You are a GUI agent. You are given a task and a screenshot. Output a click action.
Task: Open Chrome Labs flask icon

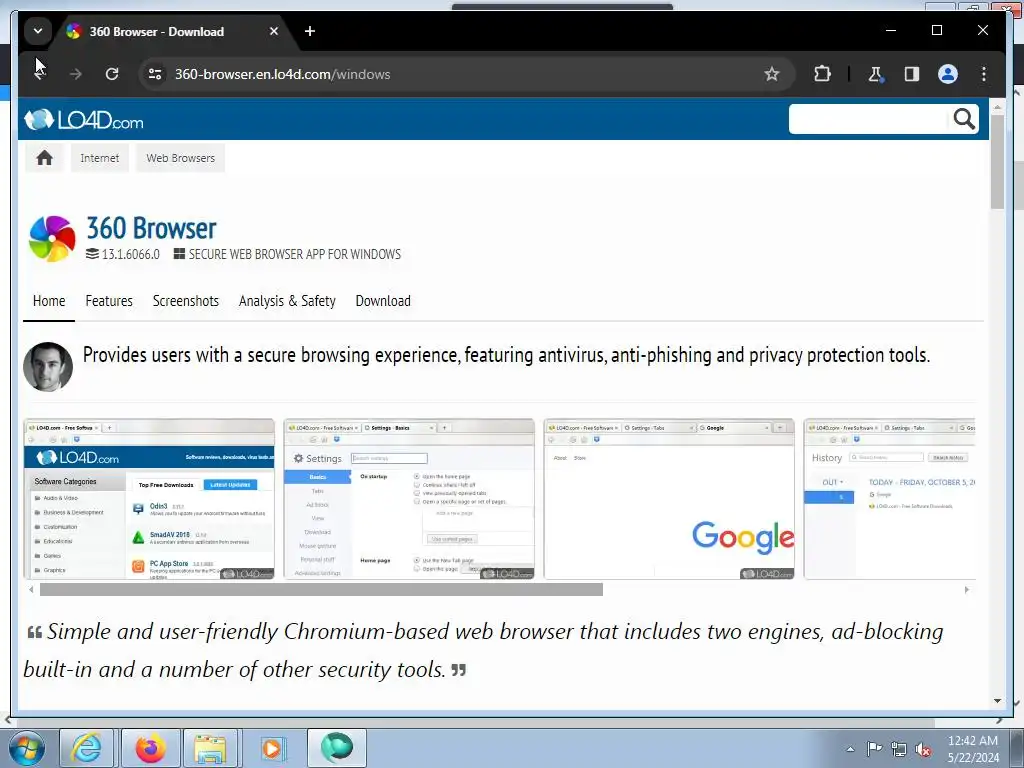pyautogui.click(x=876, y=74)
